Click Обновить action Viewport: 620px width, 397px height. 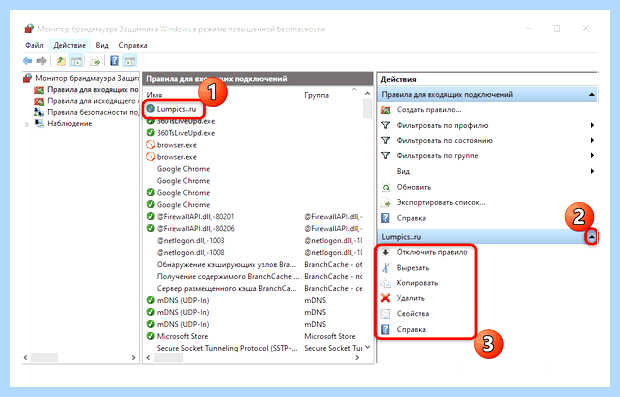[x=414, y=187]
